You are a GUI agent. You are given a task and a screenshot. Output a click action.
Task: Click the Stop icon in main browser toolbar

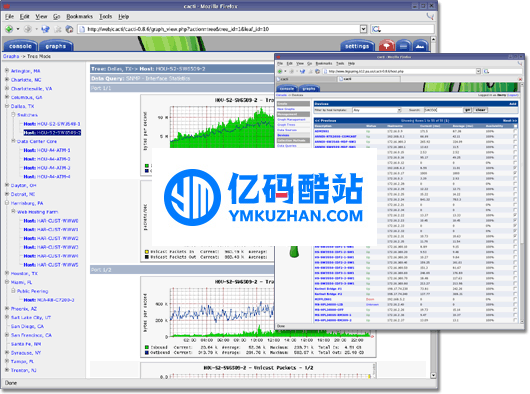[x=58, y=29]
